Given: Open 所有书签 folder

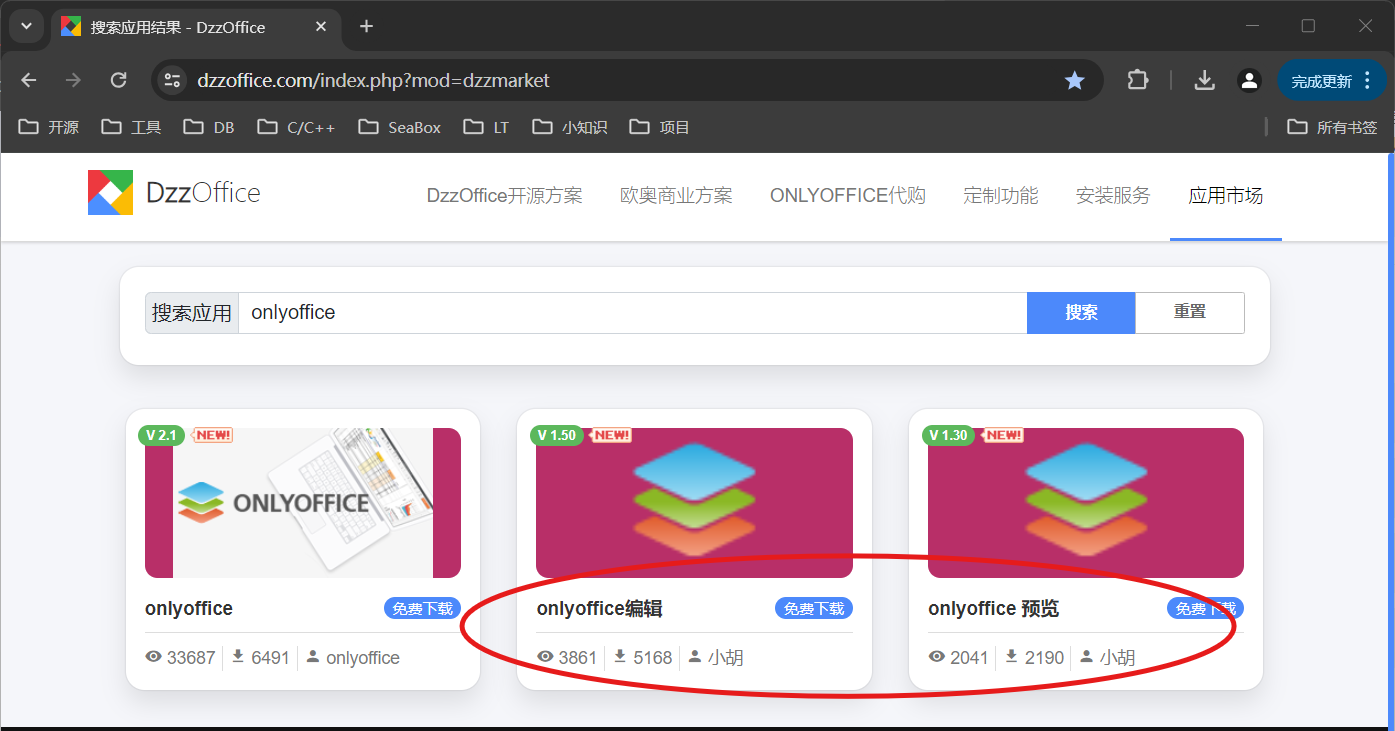Looking at the screenshot, I should [x=1332, y=127].
